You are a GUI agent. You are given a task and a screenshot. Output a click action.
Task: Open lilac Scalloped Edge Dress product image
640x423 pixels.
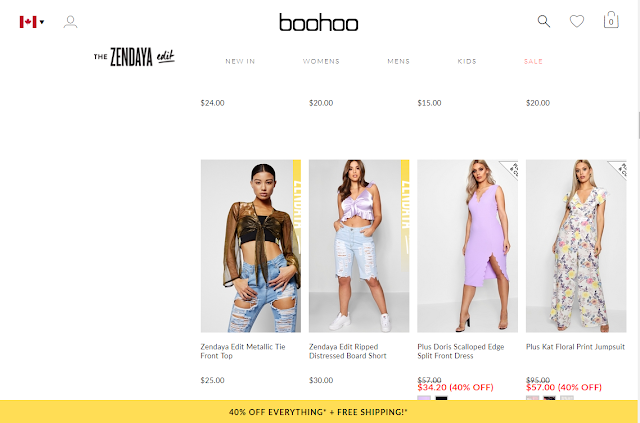pyautogui.click(x=467, y=246)
